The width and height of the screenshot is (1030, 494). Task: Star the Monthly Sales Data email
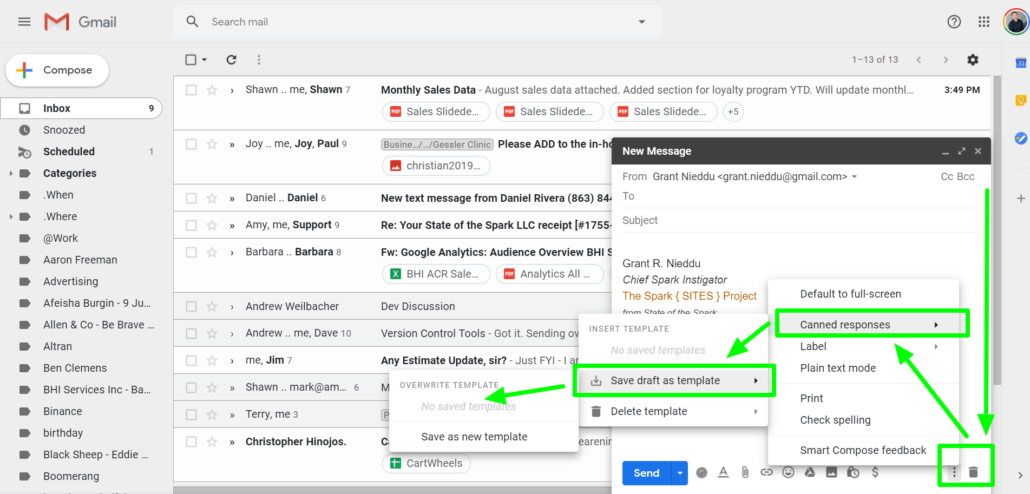tap(212, 90)
